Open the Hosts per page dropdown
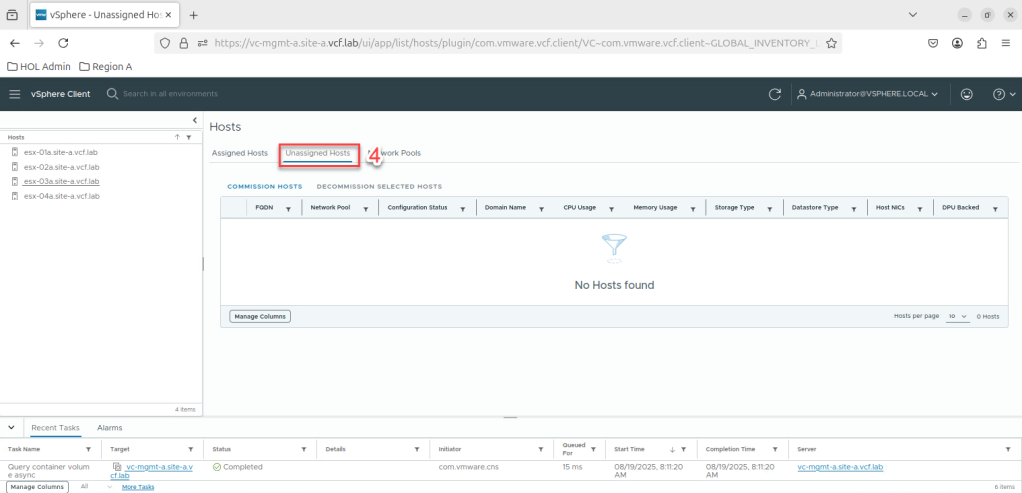This screenshot has width=1022, height=493. [x=957, y=316]
